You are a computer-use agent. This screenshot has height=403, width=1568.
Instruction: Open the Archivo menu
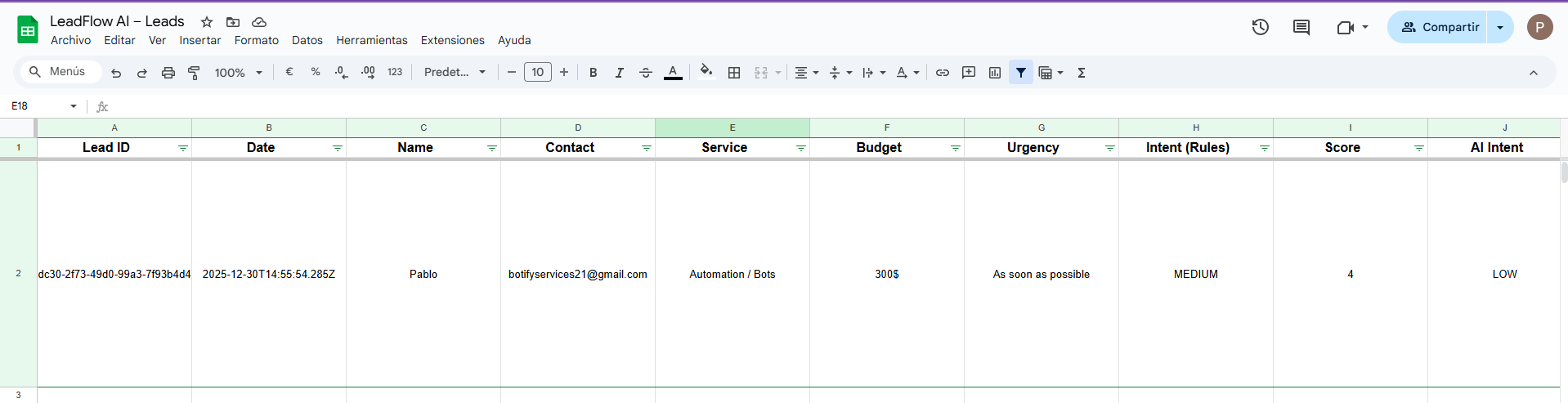click(x=70, y=40)
